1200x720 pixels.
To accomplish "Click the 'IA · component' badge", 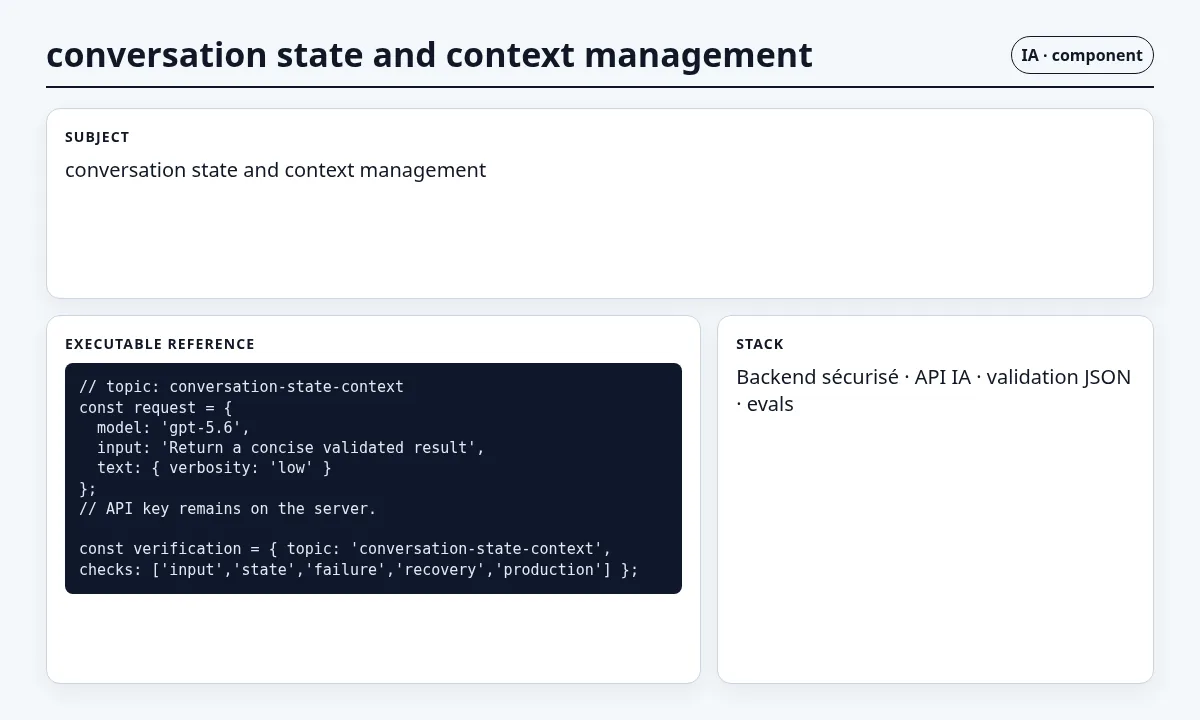I will pos(1082,55).
